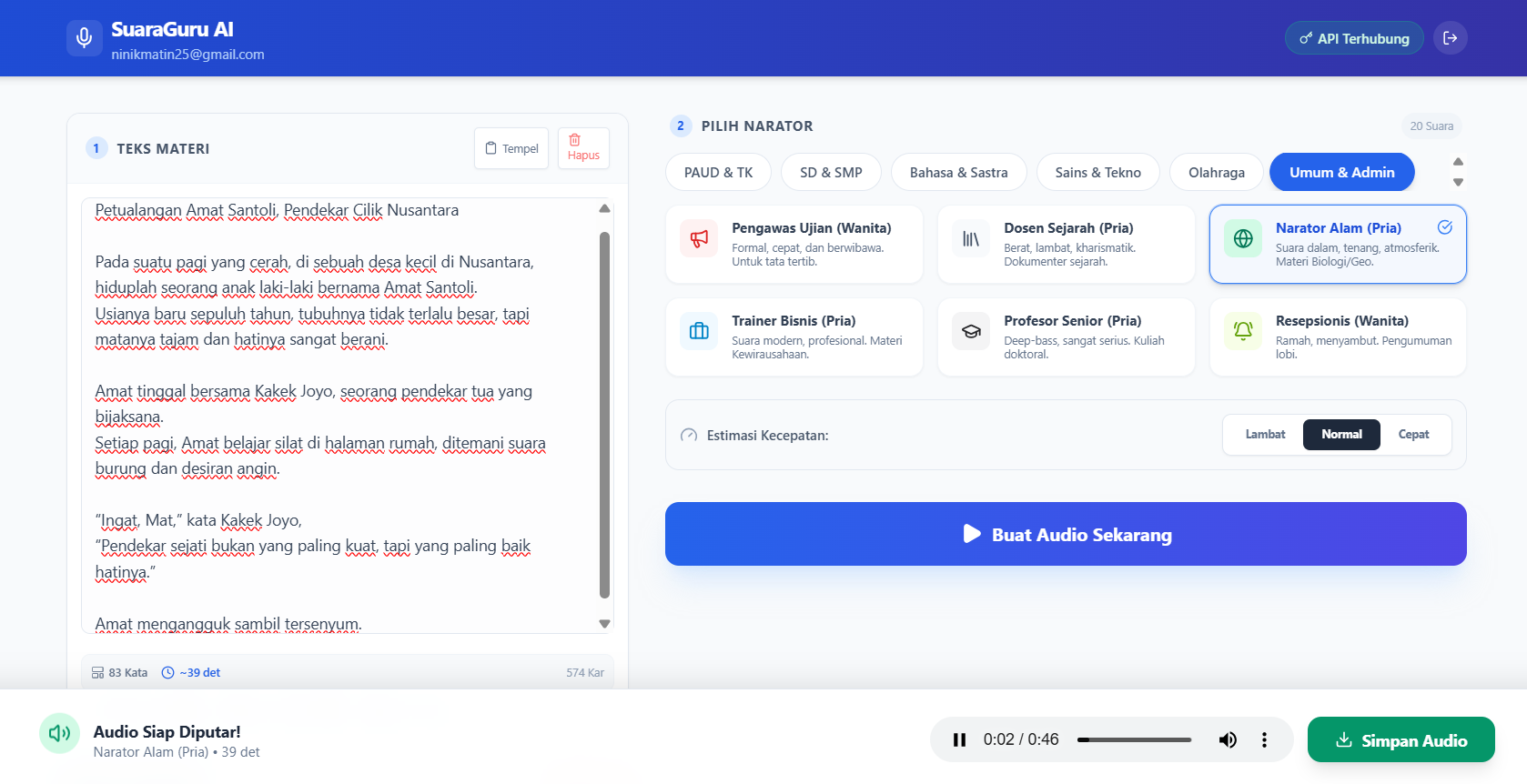Mute the audio player volume

pos(1228,739)
